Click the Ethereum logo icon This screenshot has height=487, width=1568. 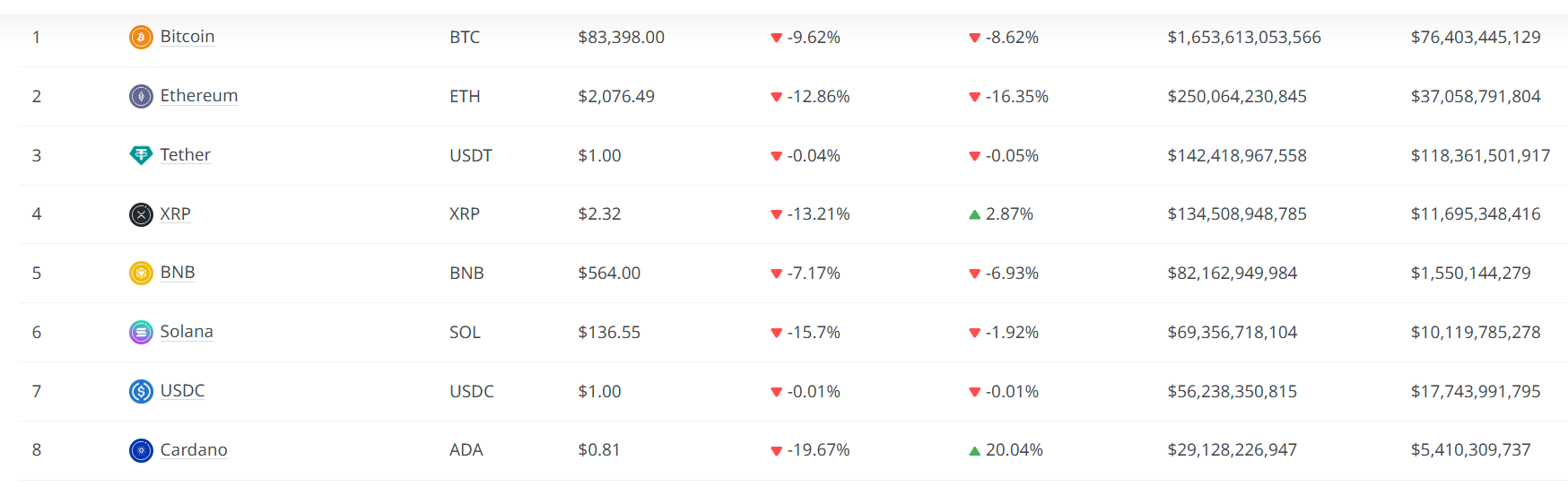(x=141, y=96)
